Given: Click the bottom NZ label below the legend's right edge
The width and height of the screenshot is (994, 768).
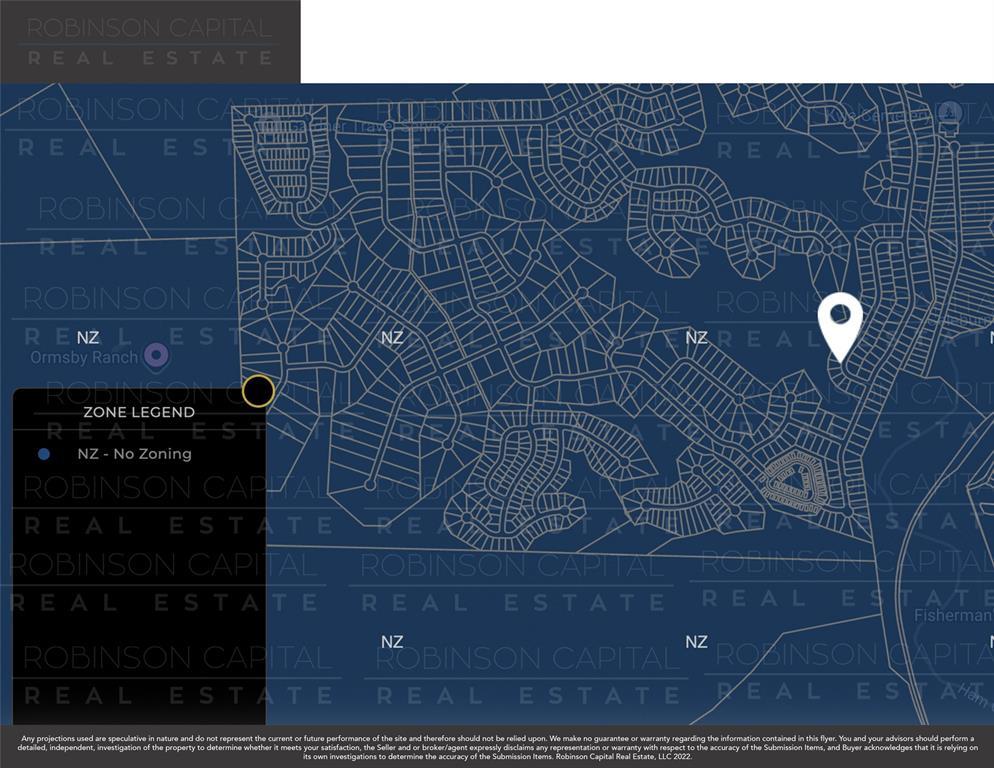Looking at the screenshot, I should coord(392,642).
